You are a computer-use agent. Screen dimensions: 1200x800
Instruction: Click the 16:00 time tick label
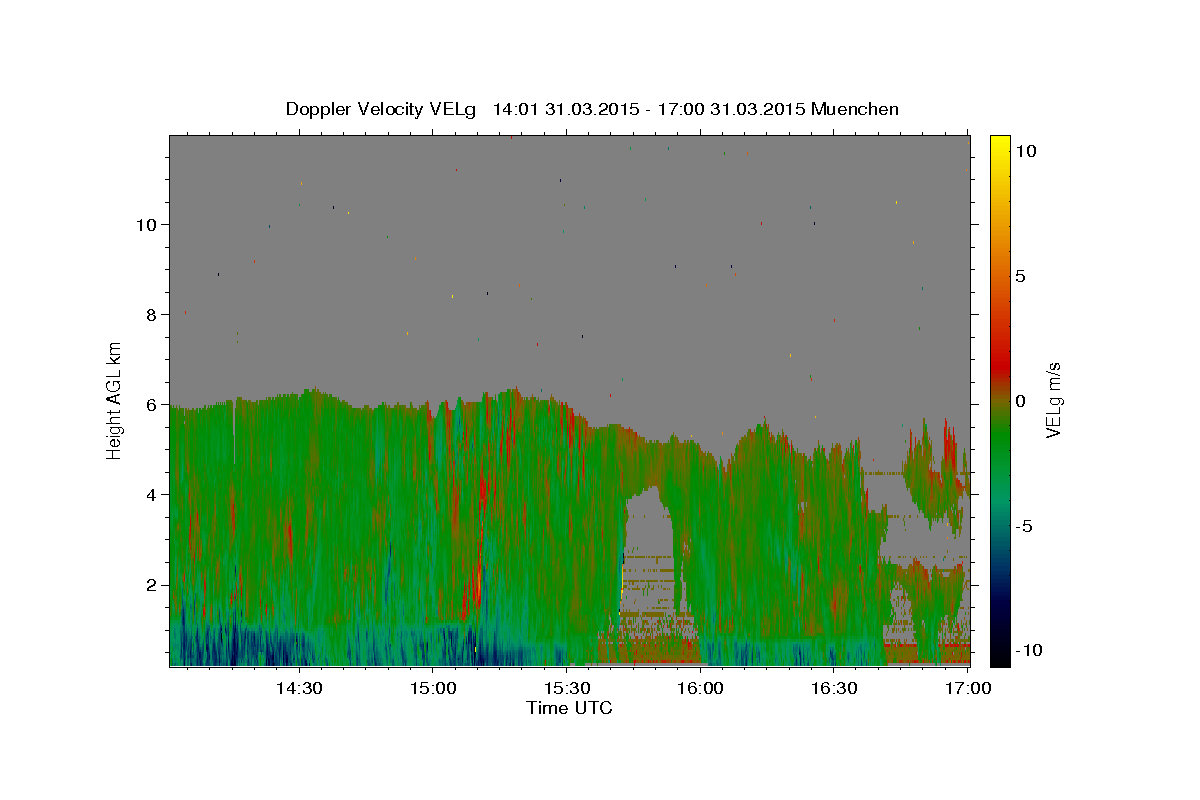[x=700, y=688]
